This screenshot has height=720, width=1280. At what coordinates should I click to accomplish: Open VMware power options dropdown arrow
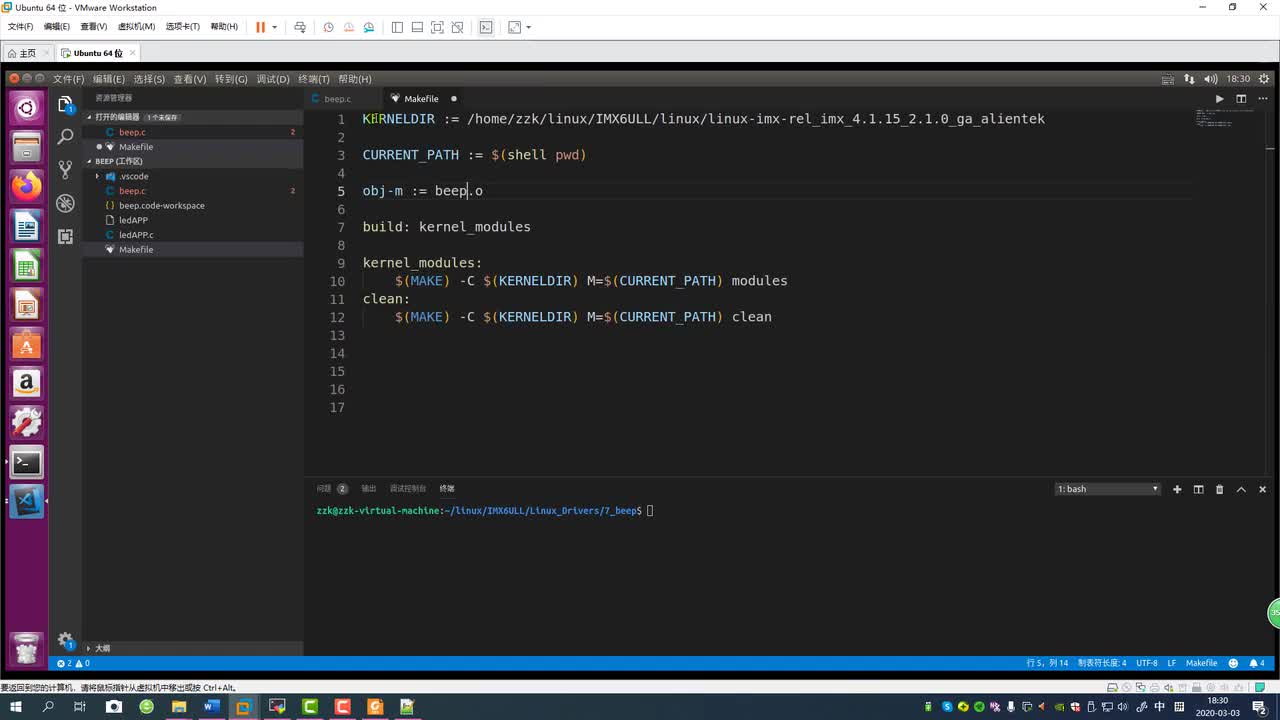click(274, 27)
